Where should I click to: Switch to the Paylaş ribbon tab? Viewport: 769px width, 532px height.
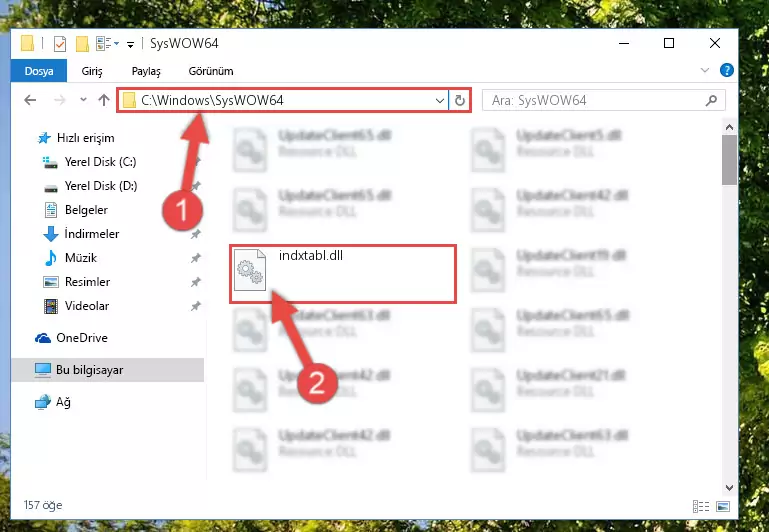tap(146, 71)
